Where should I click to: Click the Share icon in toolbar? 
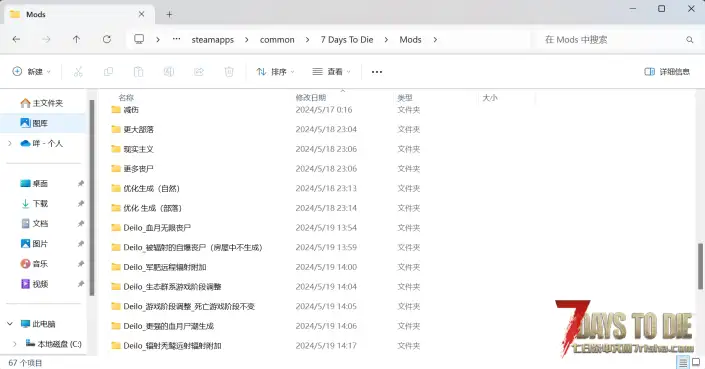pos(199,71)
